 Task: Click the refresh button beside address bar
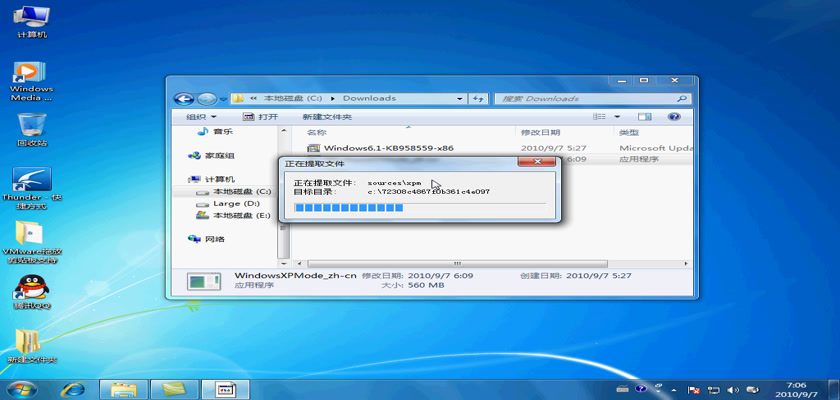tap(478, 99)
